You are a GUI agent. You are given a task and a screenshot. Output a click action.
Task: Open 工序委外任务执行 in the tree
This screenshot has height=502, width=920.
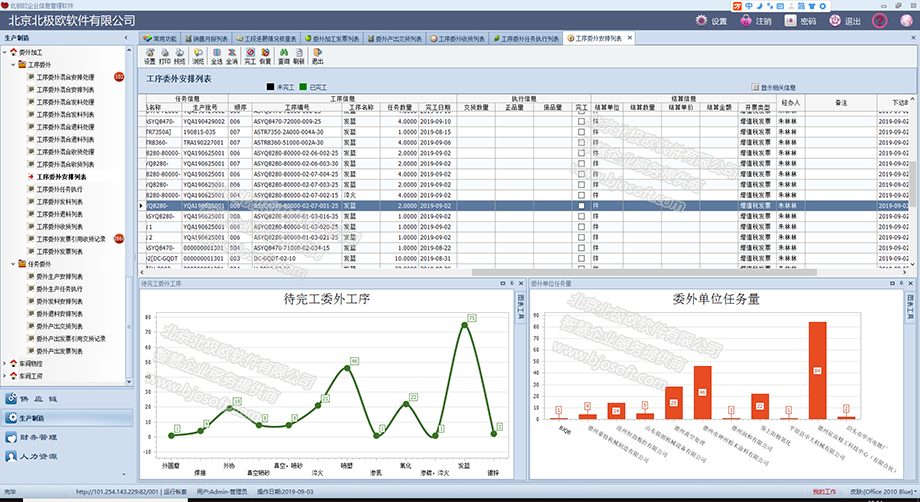click(59, 189)
